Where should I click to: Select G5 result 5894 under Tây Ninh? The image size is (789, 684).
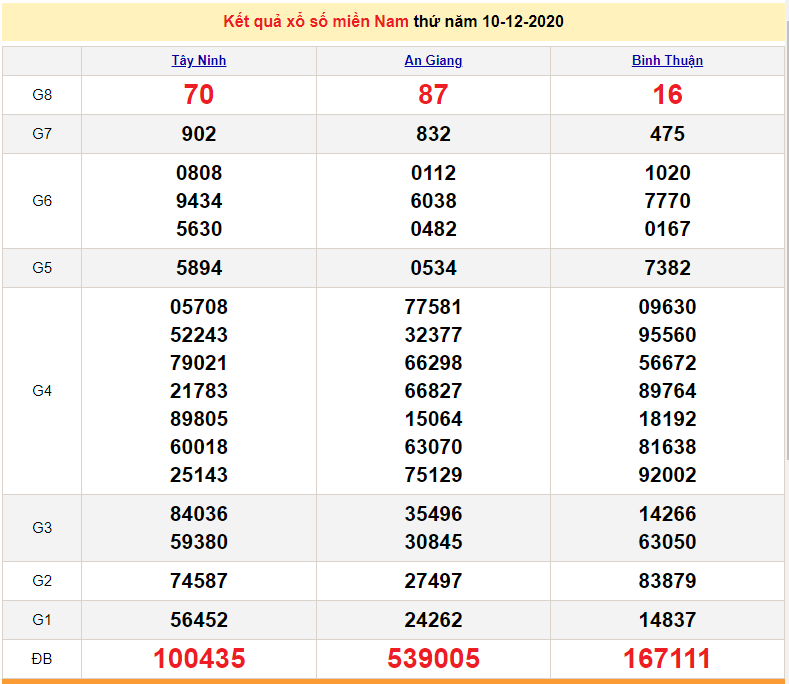point(199,268)
